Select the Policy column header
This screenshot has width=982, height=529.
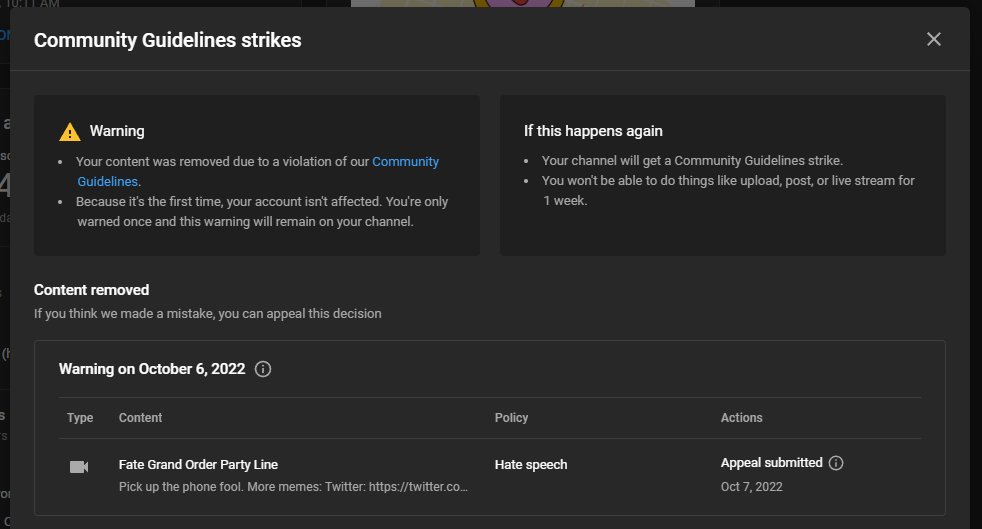[x=511, y=418]
